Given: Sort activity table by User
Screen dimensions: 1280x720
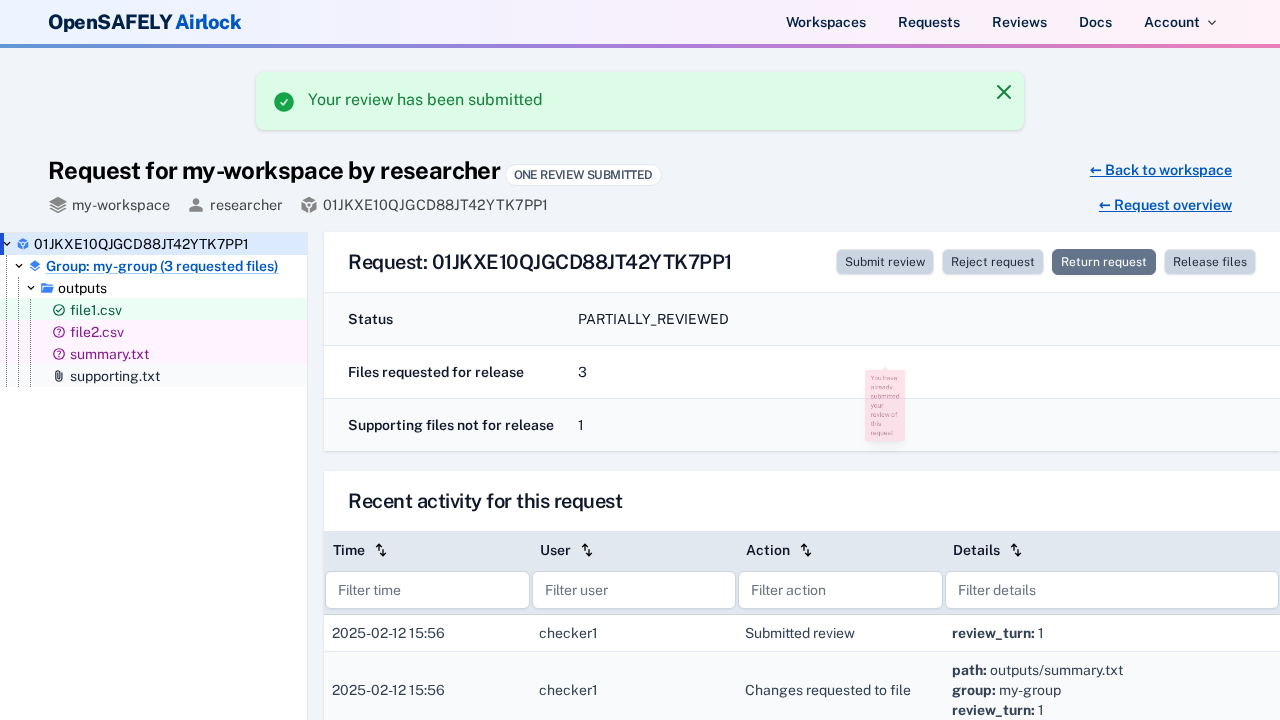Looking at the screenshot, I should 587,550.
